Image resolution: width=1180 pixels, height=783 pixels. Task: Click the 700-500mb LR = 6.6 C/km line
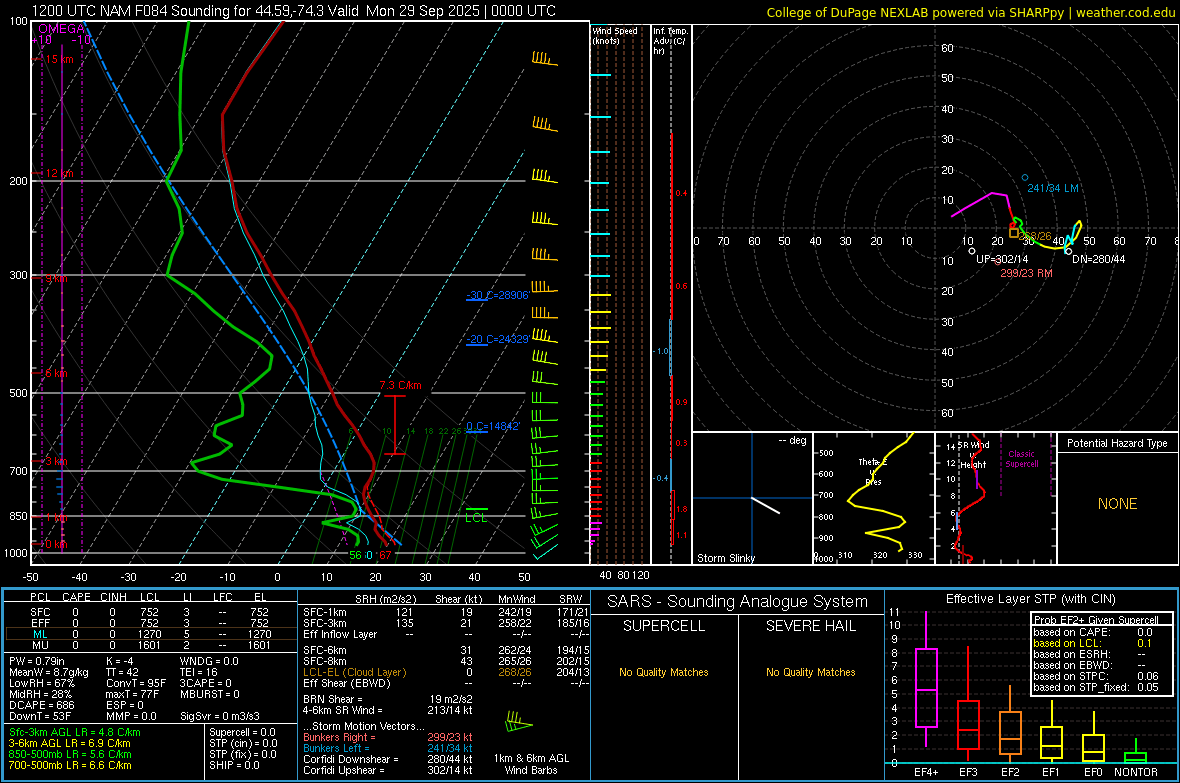(x=70, y=765)
